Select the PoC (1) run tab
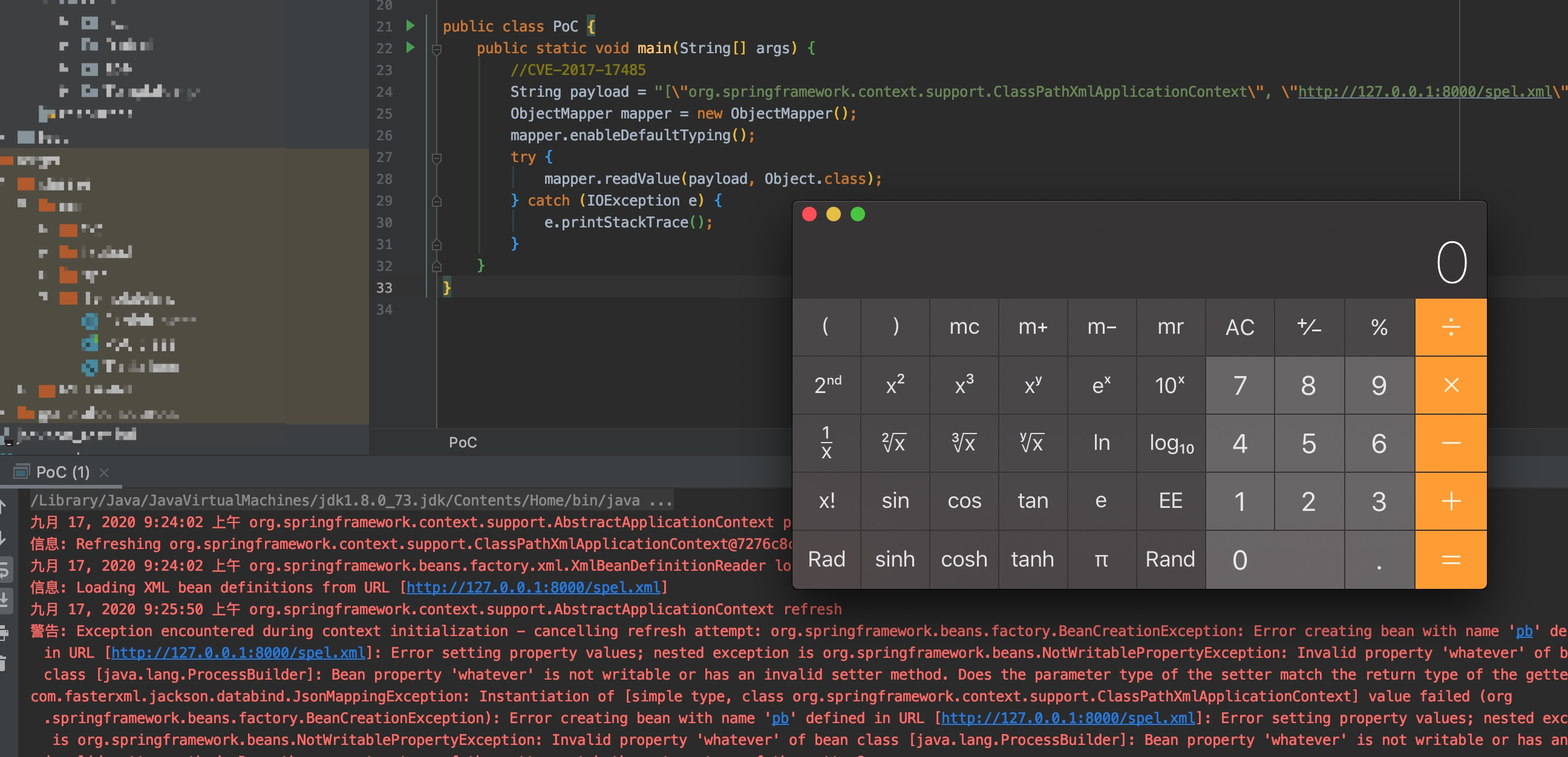The height and width of the screenshot is (757, 1568). click(62, 472)
